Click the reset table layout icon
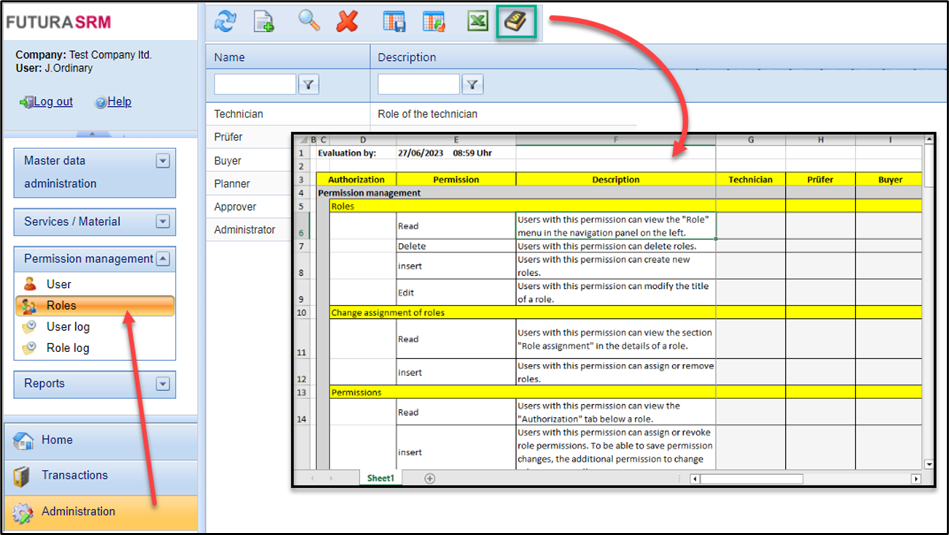 coord(433,21)
